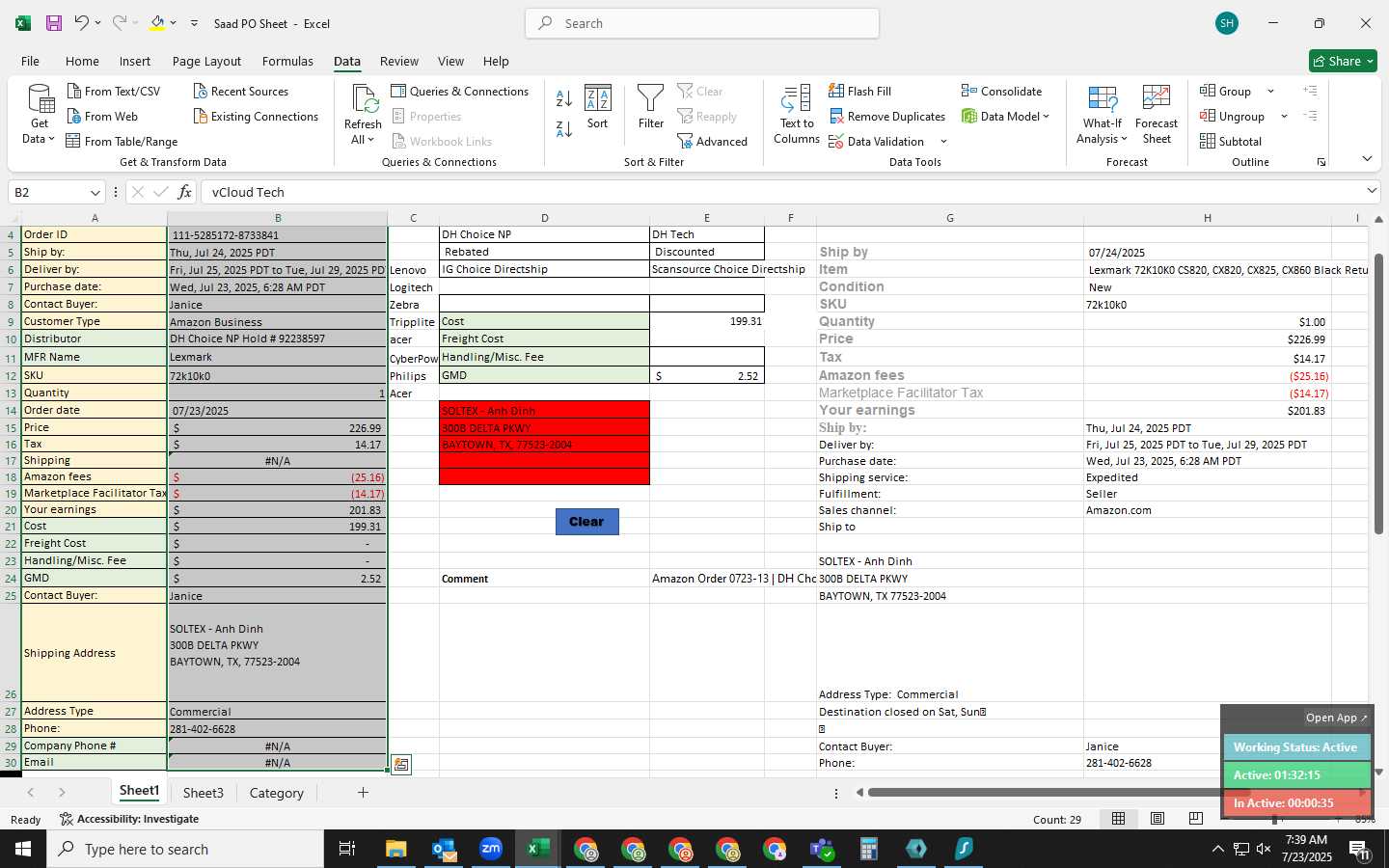Customize Quick Access Toolbar dropdown

click(194, 23)
